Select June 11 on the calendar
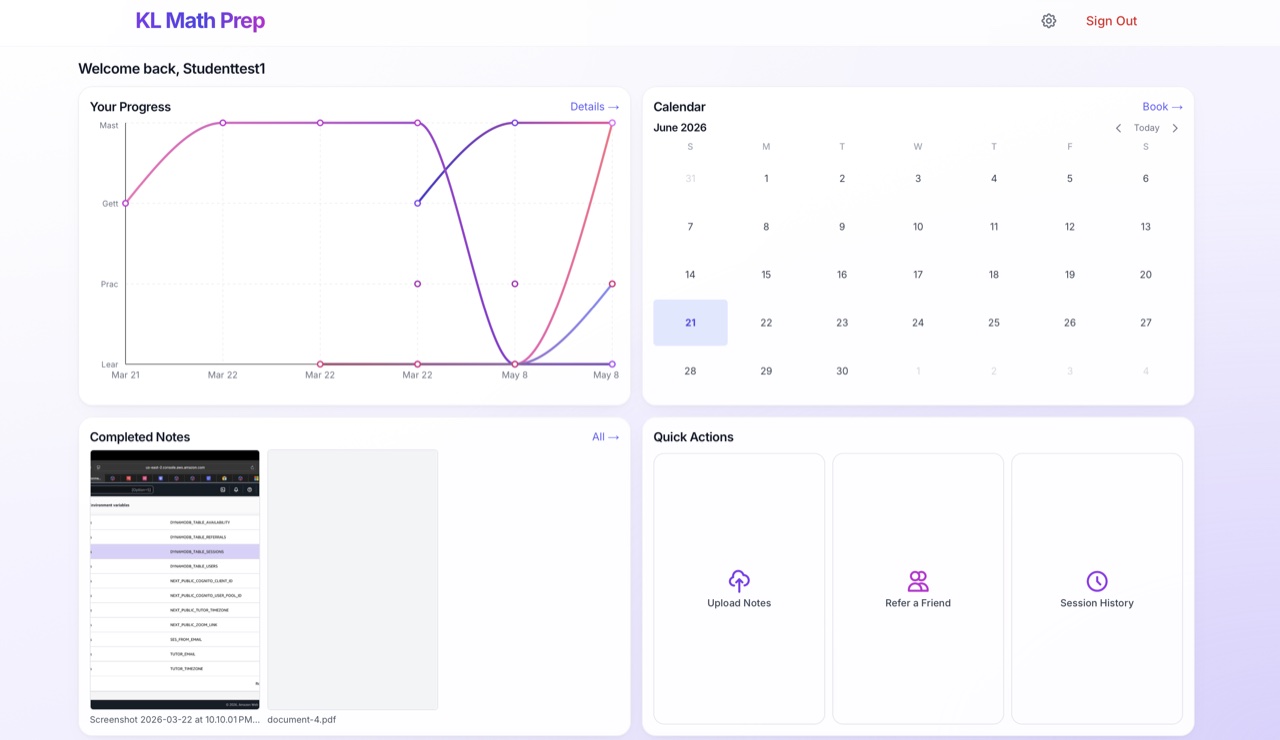1280x740 pixels. tap(994, 227)
